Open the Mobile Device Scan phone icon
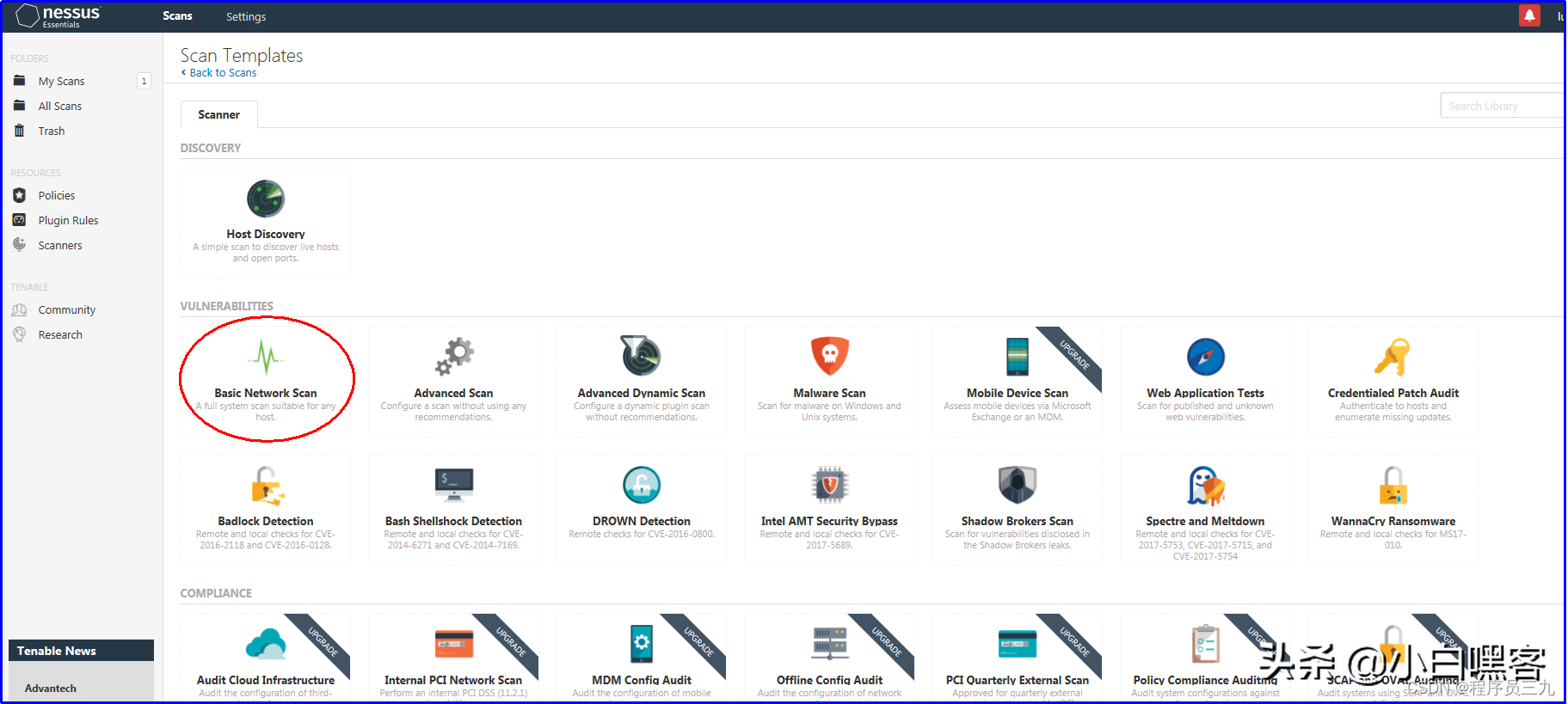The height and width of the screenshot is (704, 1568). [x=1018, y=356]
